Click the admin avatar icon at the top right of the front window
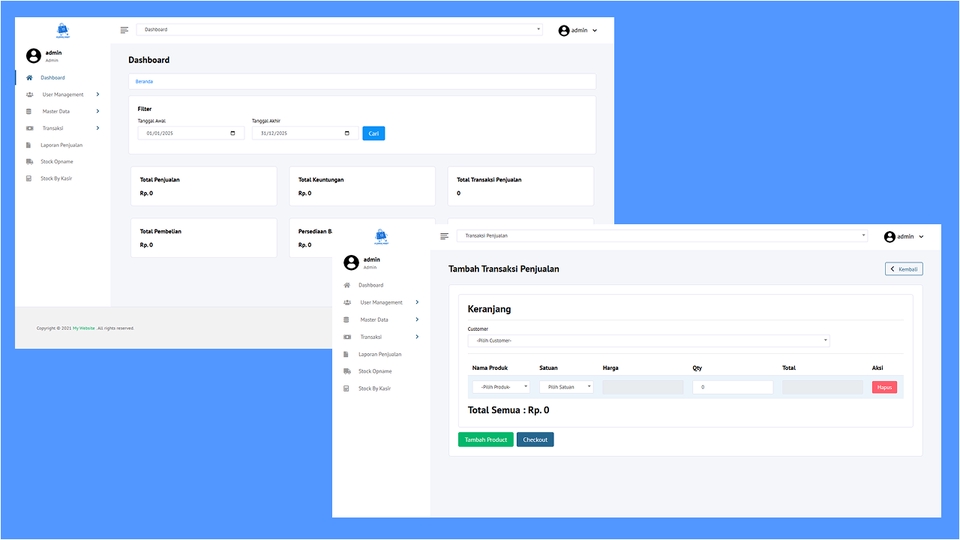 (x=889, y=237)
